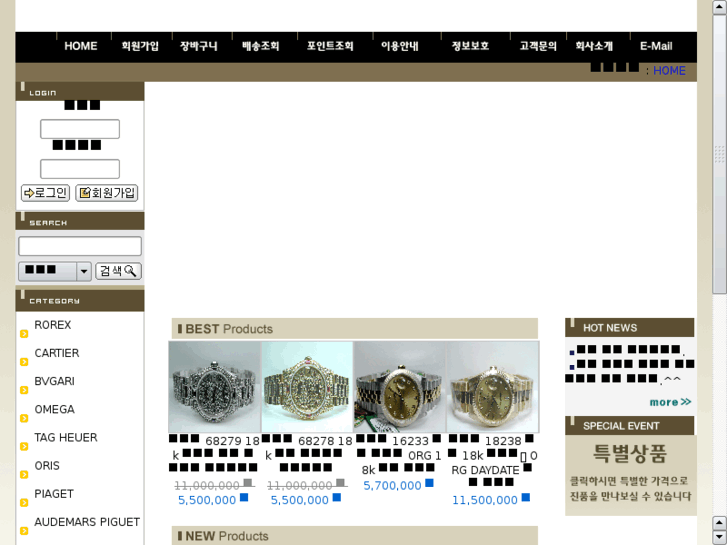Viewport: 727px width, 545px height.
Task: Focus the login password input field
Action: click(80, 169)
